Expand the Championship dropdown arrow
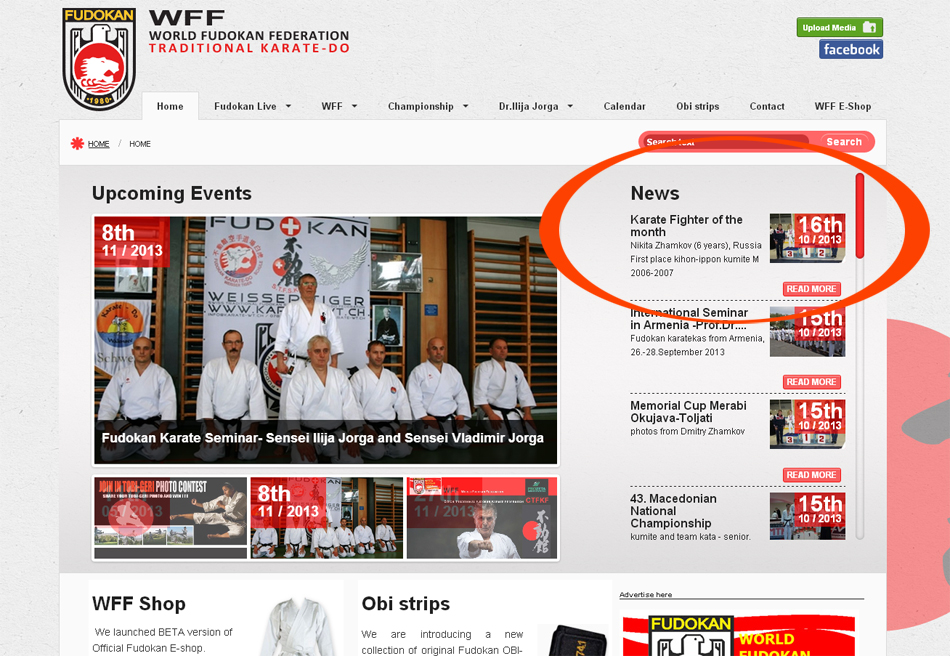The width and height of the screenshot is (950, 656). pos(465,107)
